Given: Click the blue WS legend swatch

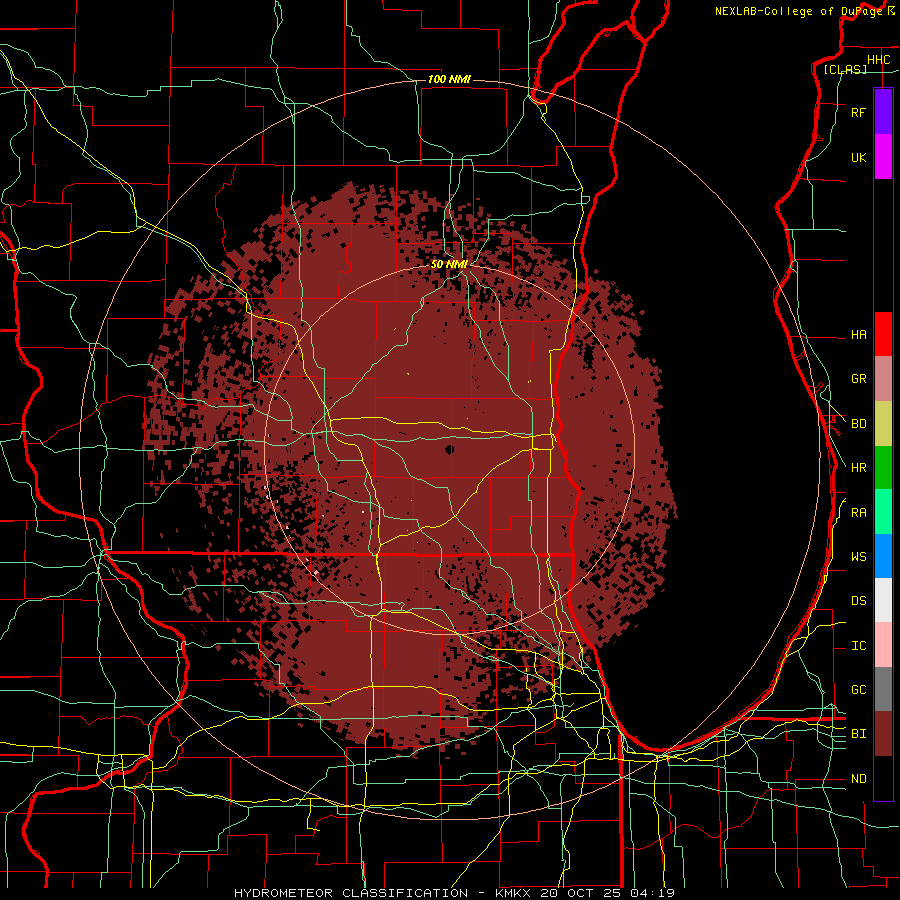Looking at the screenshot, I should click(883, 556).
